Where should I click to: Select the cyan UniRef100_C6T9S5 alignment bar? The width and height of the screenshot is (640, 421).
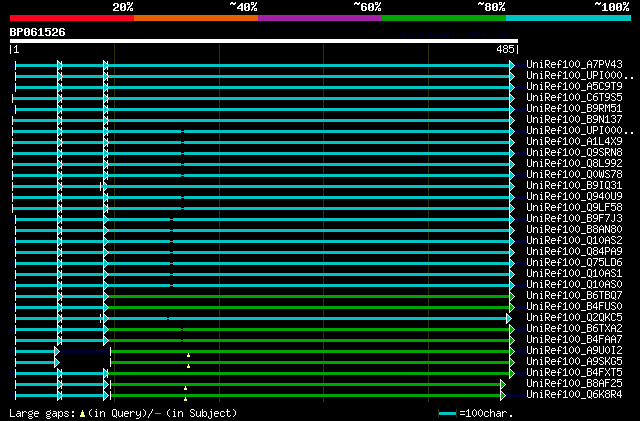click(300, 97)
